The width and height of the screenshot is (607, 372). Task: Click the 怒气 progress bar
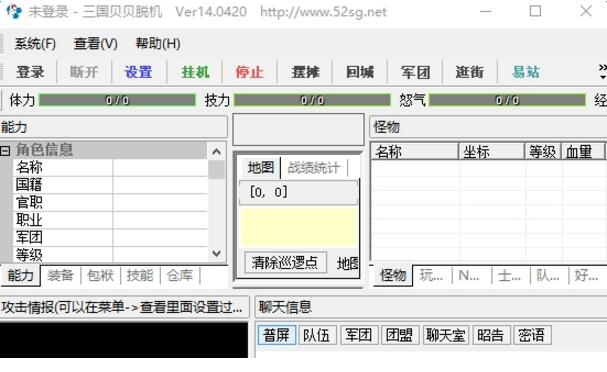coord(508,100)
